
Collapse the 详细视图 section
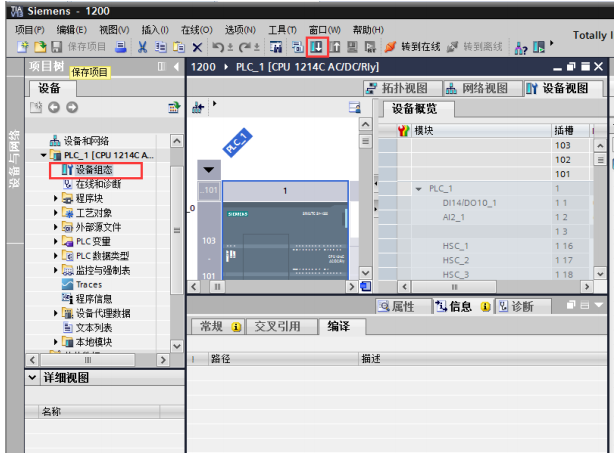[x=33, y=377]
